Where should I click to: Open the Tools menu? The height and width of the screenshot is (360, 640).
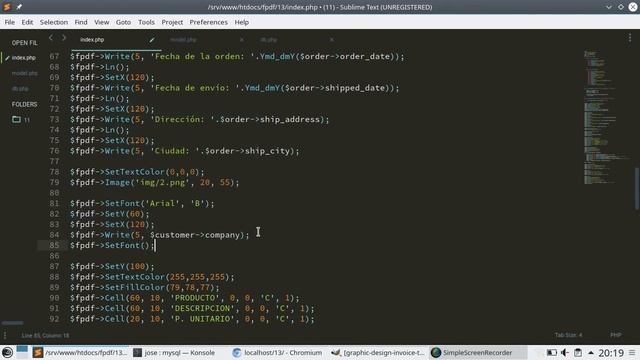[146, 22]
